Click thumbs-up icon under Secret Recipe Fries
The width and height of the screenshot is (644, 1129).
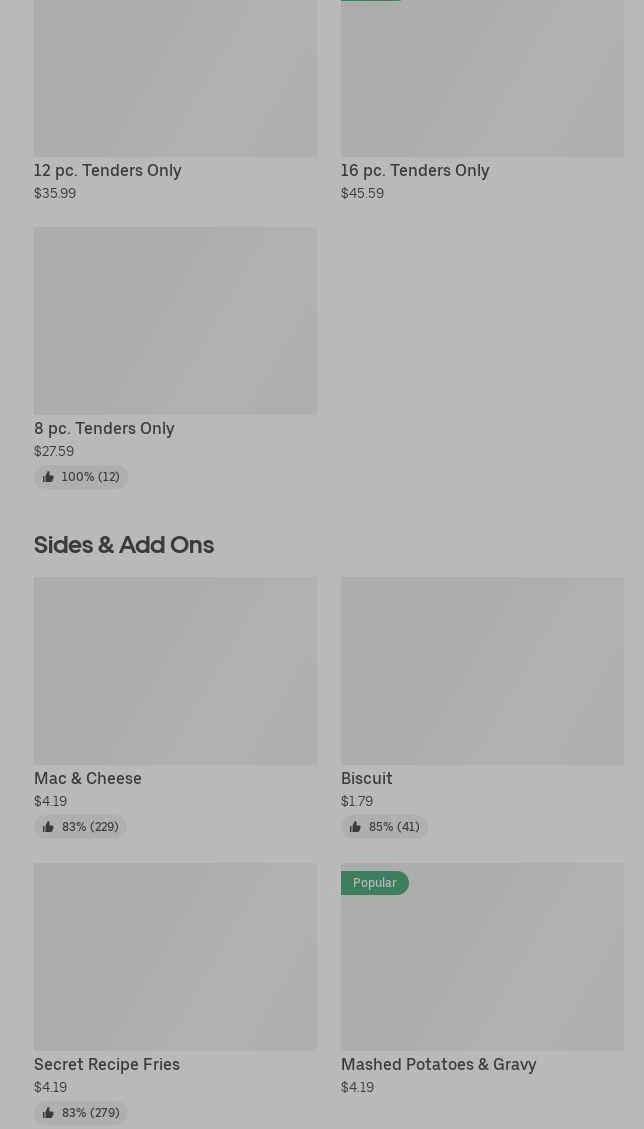[x=48, y=1113]
